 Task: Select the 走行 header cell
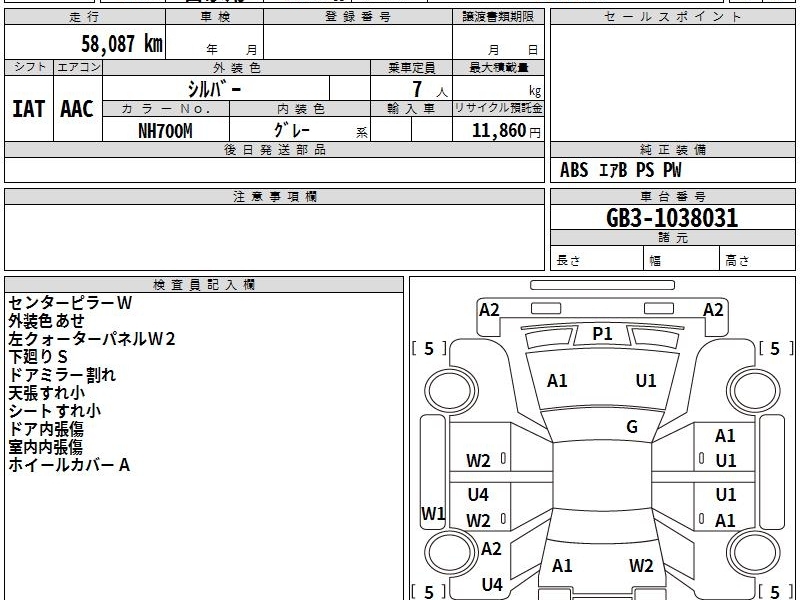click(x=85, y=17)
